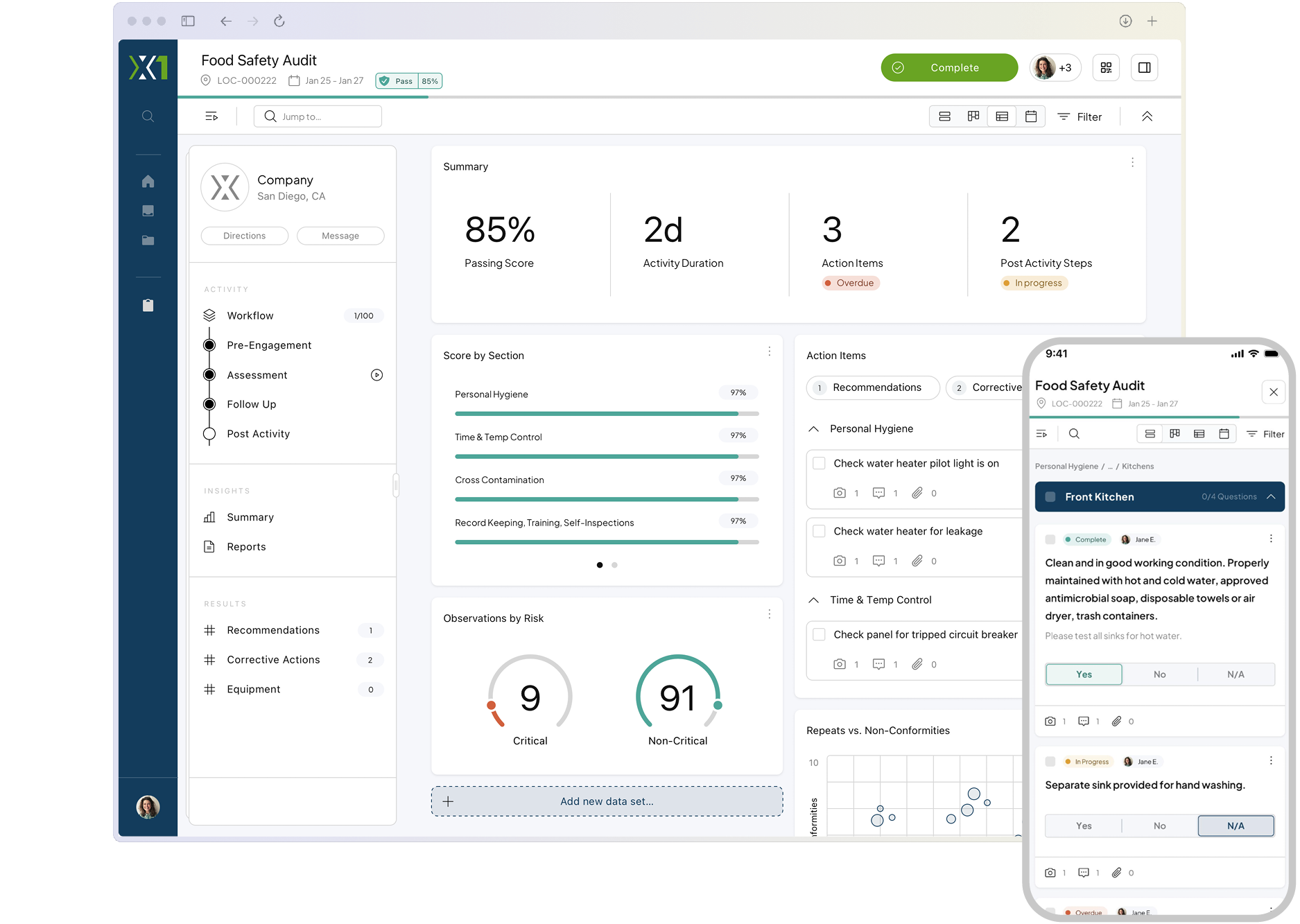The width and height of the screenshot is (1300, 924).
Task: Click the QR code icon button
Action: click(x=1106, y=68)
